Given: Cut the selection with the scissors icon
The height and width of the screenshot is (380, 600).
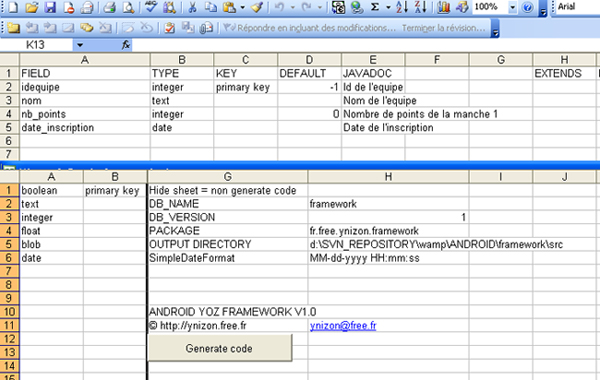Looking at the screenshot, I should click(192, 7).
